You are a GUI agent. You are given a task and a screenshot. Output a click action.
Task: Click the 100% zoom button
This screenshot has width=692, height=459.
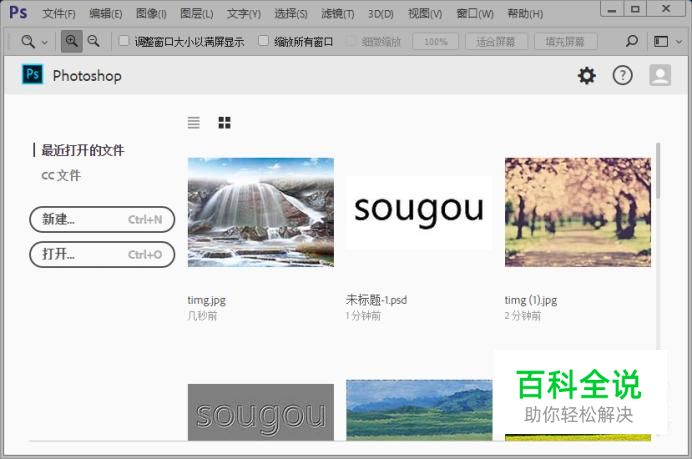(x=436, y=42)
